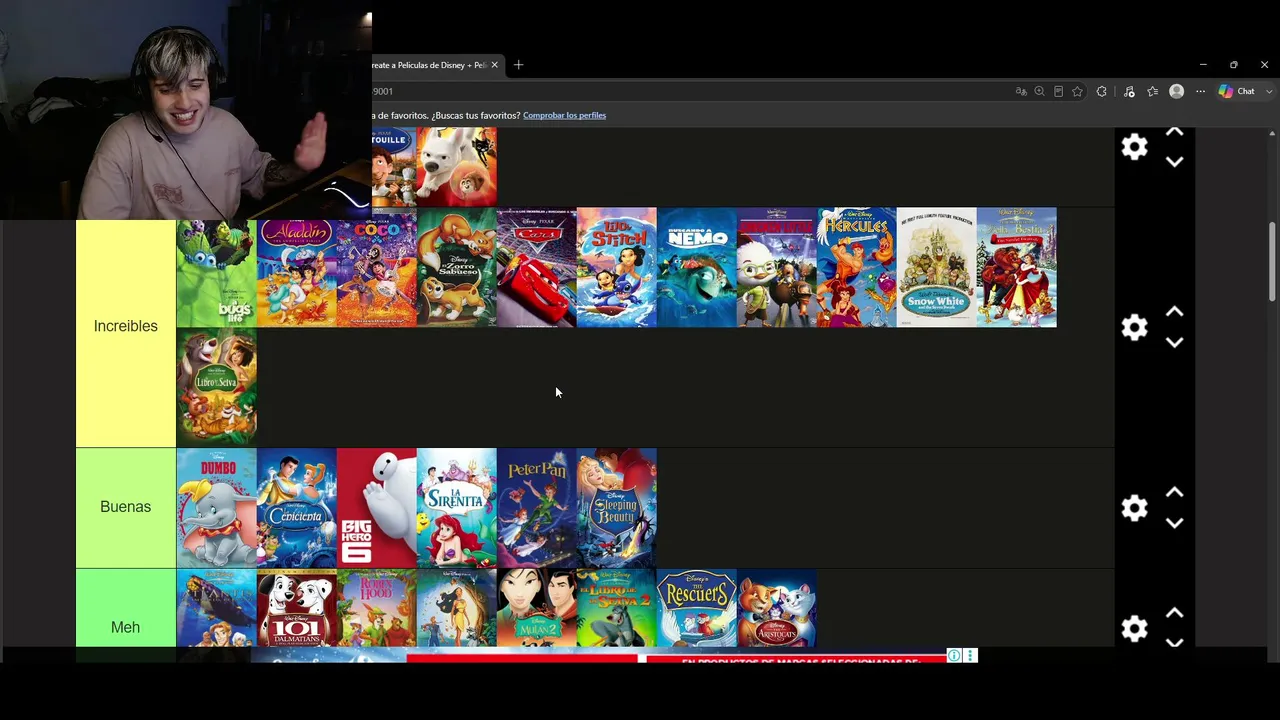
Task: Select the Mulan 2 poster
Action: tap(536, 608)
